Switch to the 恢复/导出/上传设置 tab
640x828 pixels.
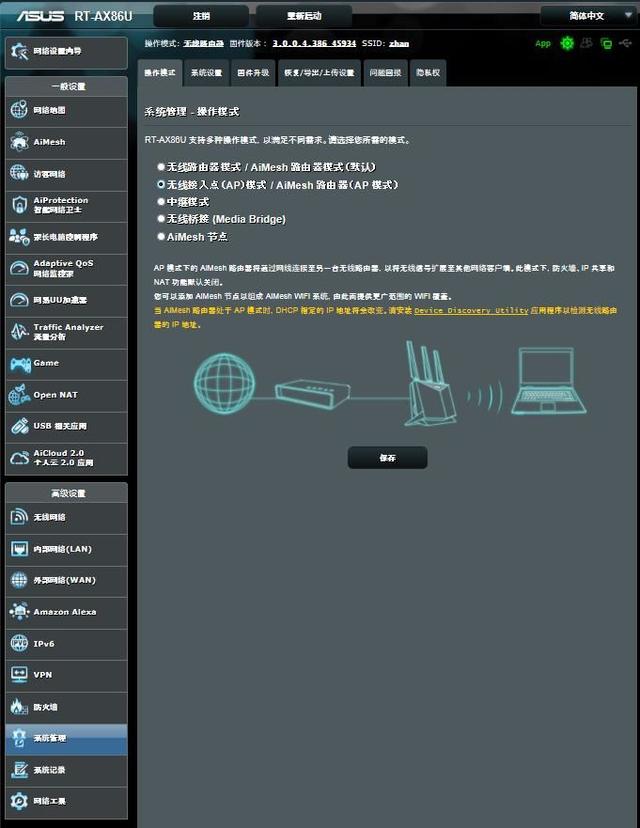(x=319, y=73)
